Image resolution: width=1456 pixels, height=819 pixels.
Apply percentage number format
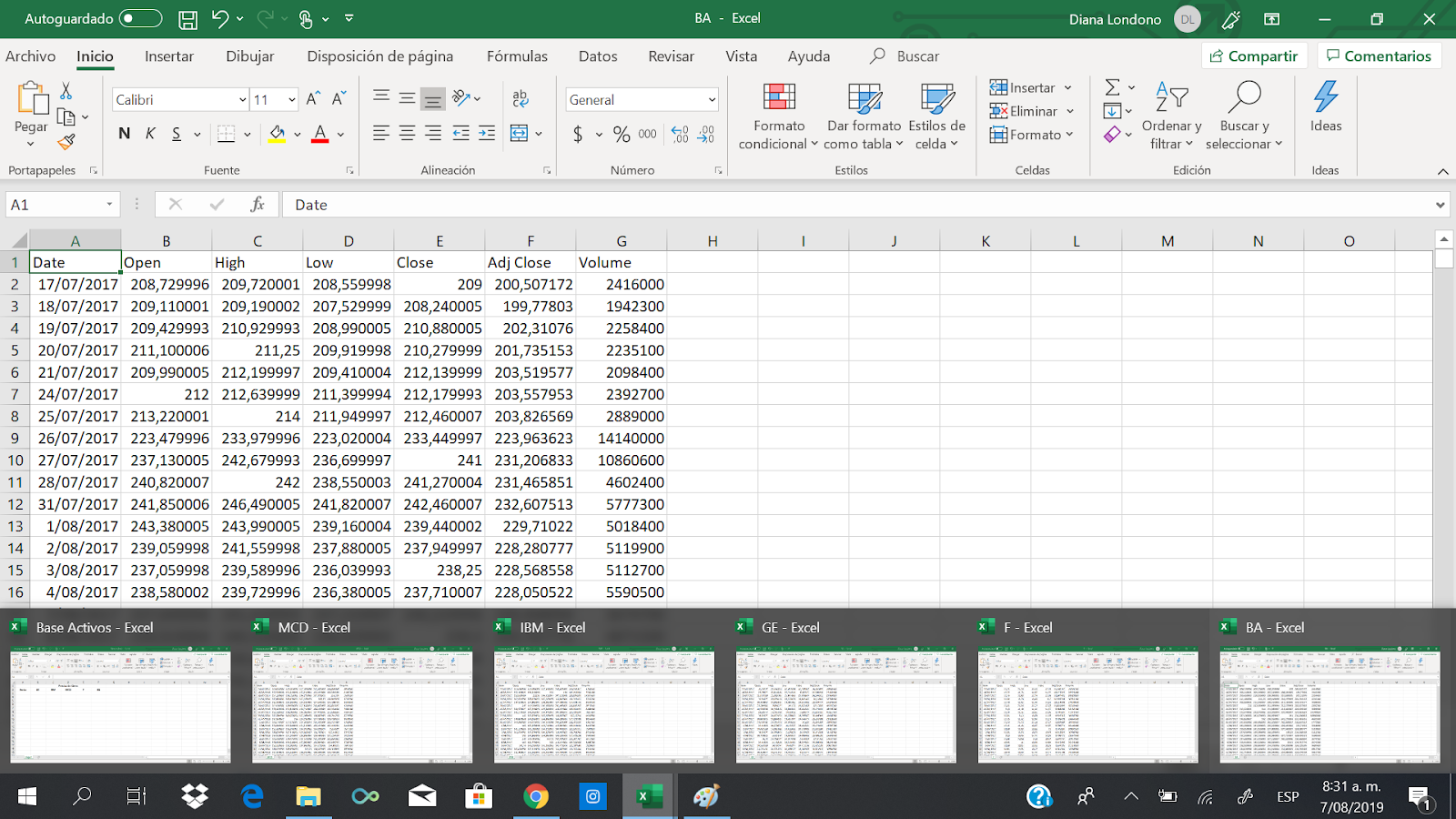[622, 134]
